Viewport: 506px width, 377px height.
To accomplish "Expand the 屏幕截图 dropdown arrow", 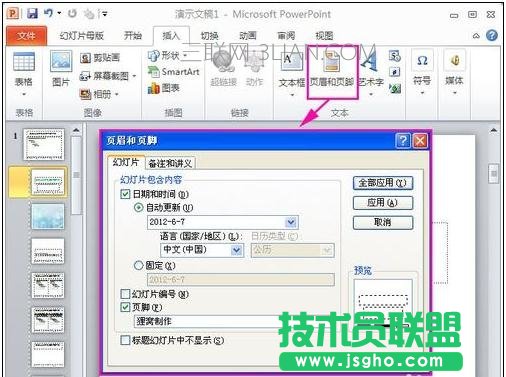I will (x=134, y=76).
